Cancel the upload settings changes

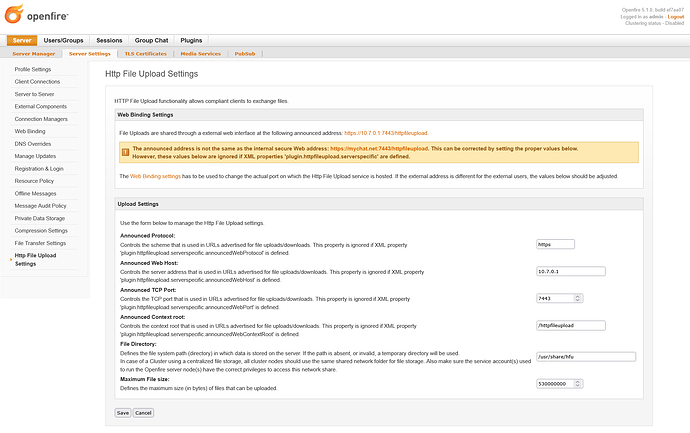point(143,413)
